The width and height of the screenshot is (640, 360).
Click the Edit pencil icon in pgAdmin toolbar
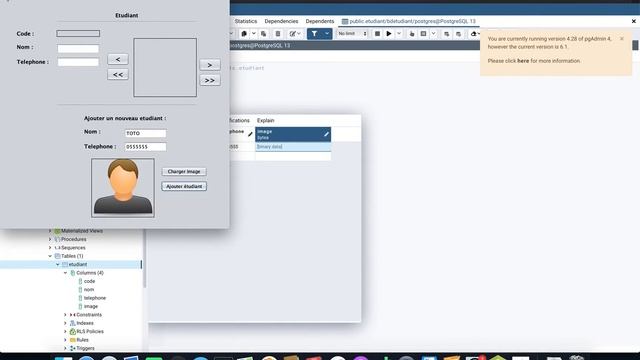coord(292,34)
